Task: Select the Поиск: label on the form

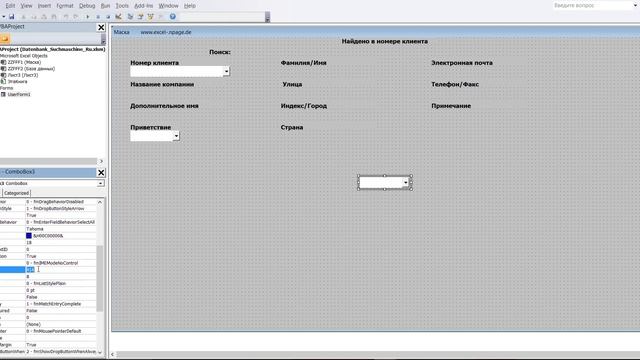Action: click(x=220, y=52)
